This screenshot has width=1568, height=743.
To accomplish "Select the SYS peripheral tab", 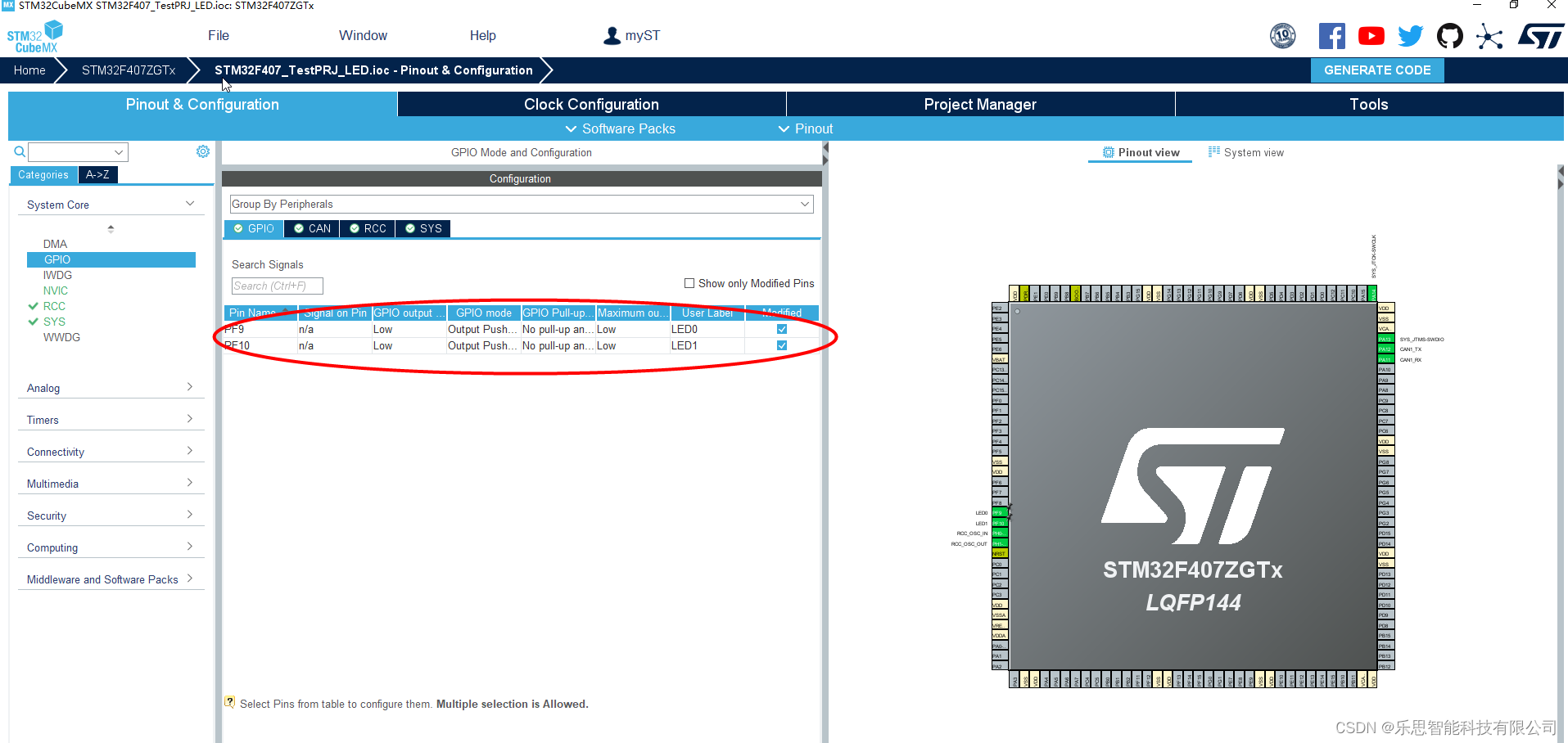I will click(423, 228).
